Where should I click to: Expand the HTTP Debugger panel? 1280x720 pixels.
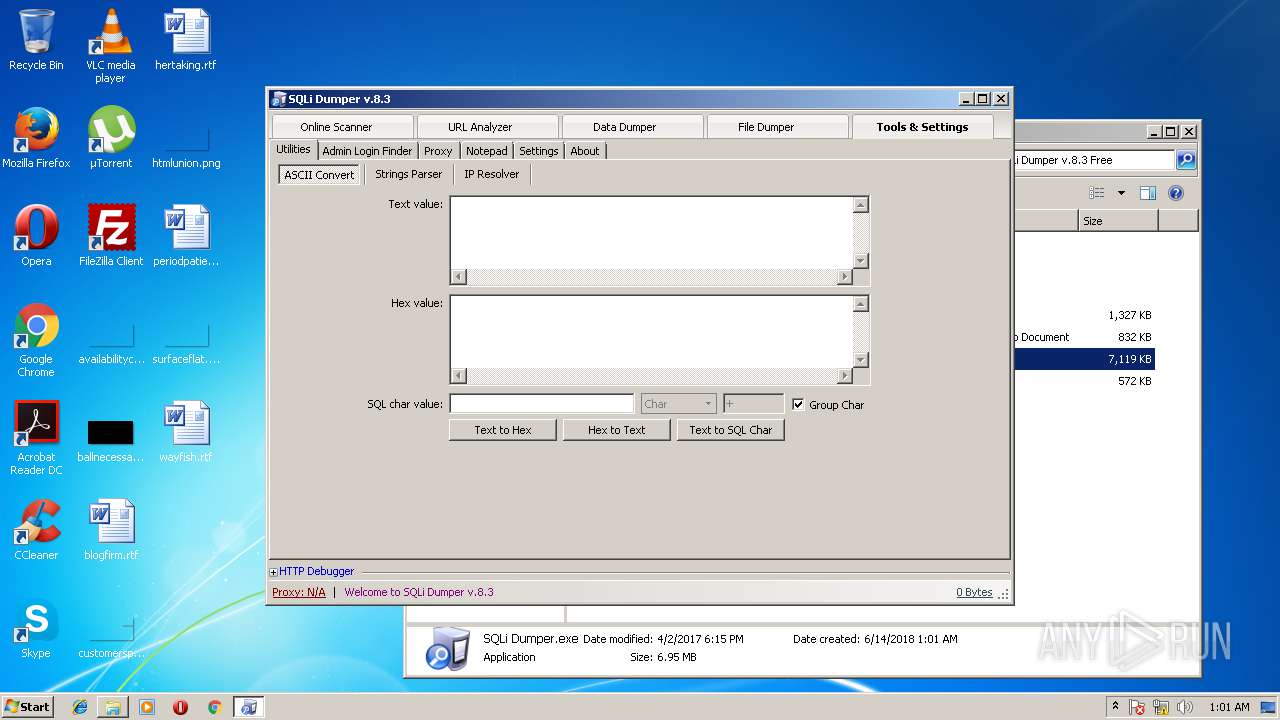pos(274,572)
